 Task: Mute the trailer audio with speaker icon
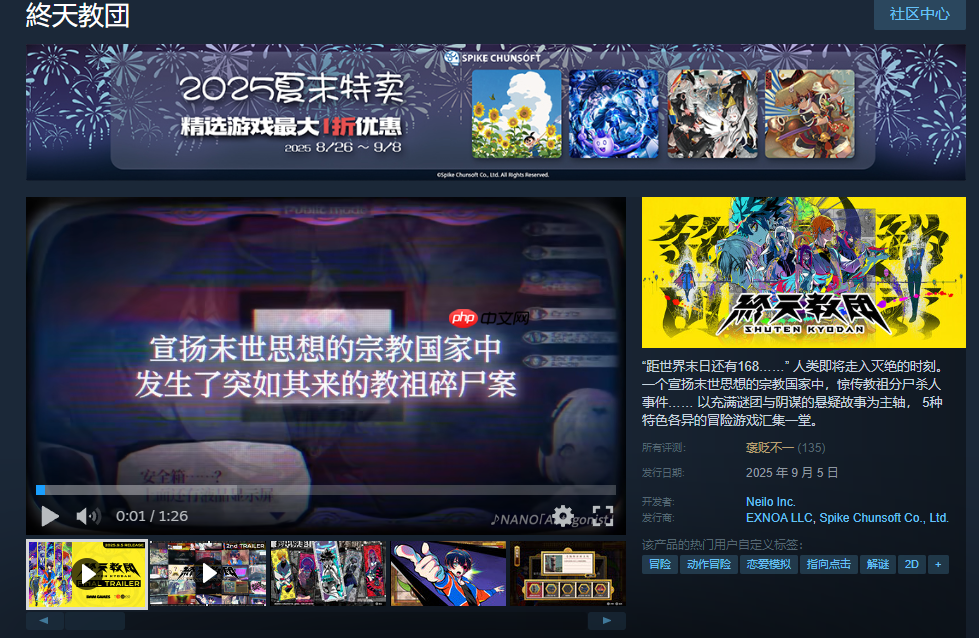click(89, 516)
